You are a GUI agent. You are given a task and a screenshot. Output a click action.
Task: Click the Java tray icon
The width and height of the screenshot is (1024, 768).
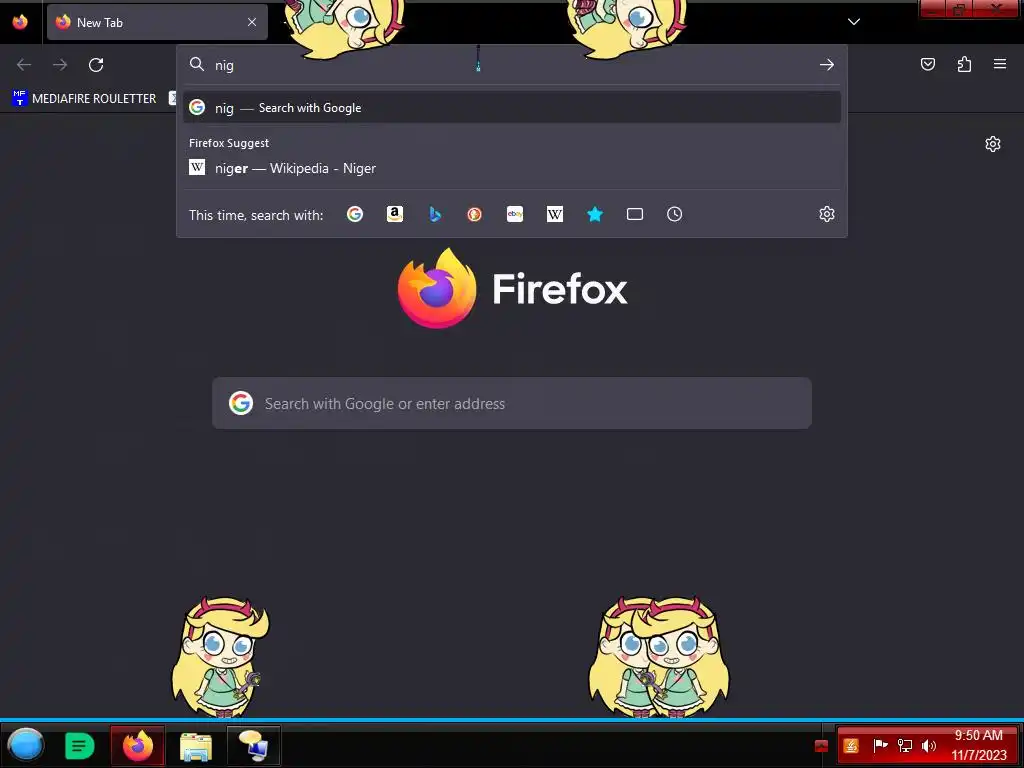point(851,745)
